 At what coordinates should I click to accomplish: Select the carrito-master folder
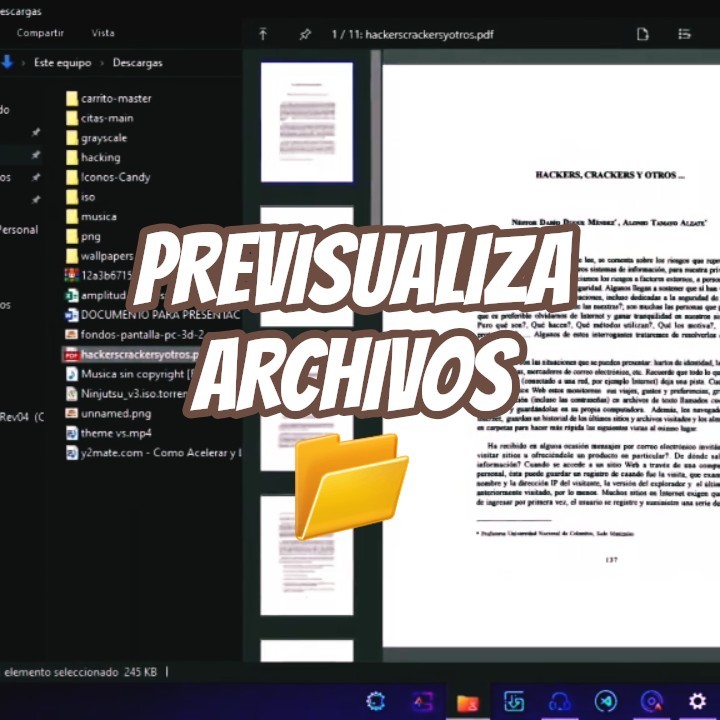108,98
